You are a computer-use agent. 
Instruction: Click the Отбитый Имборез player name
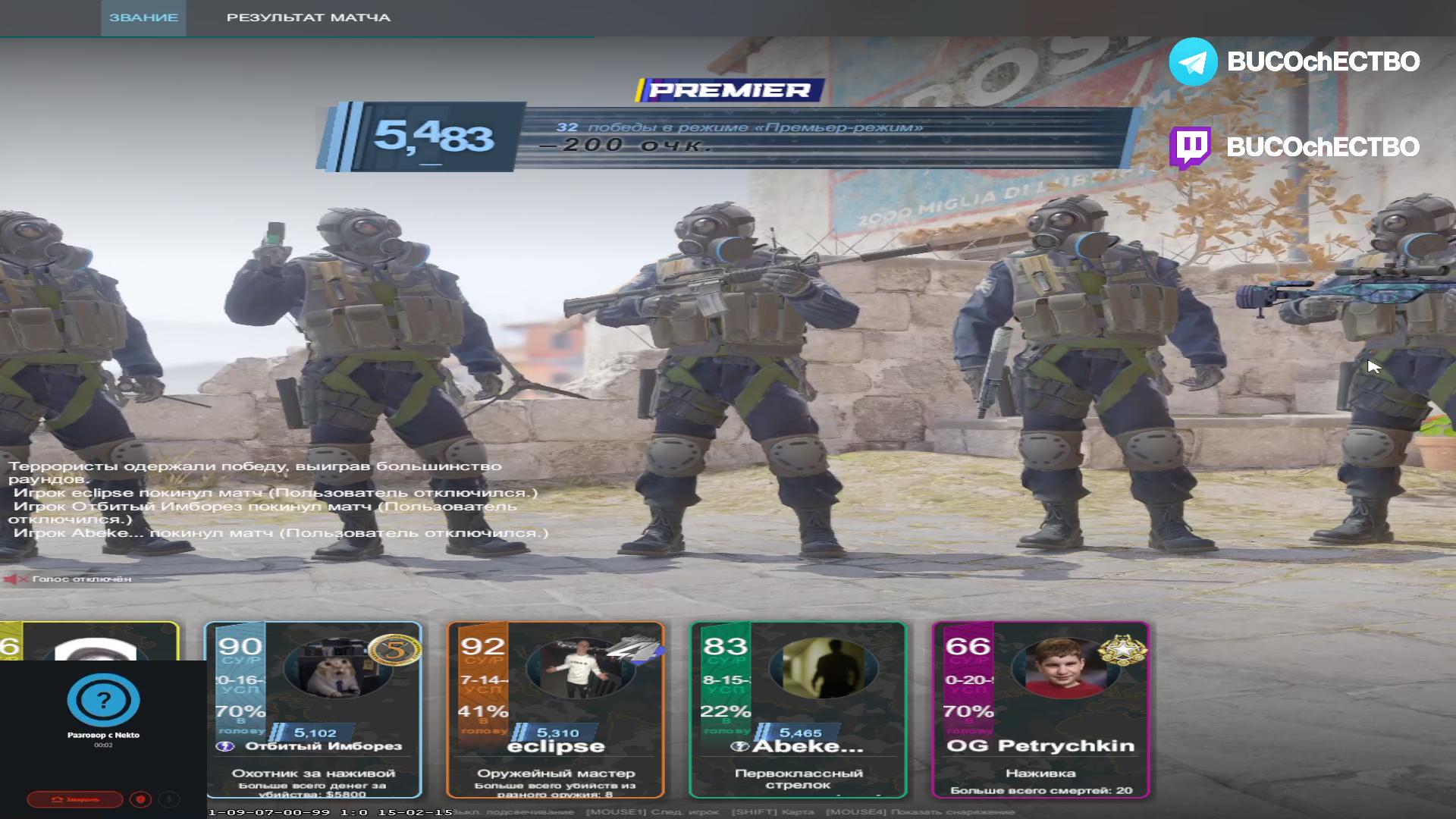(x=324, y=746)
